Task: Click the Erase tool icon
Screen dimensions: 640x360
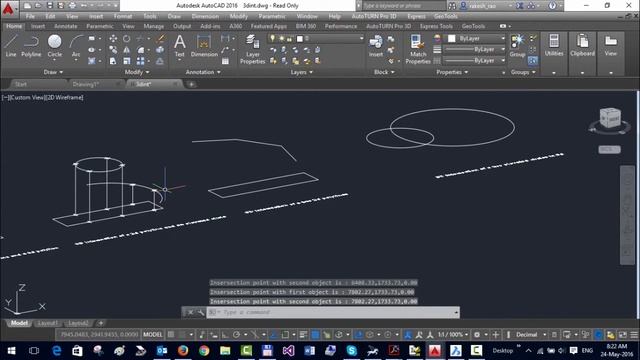Action: click(160, 39)
